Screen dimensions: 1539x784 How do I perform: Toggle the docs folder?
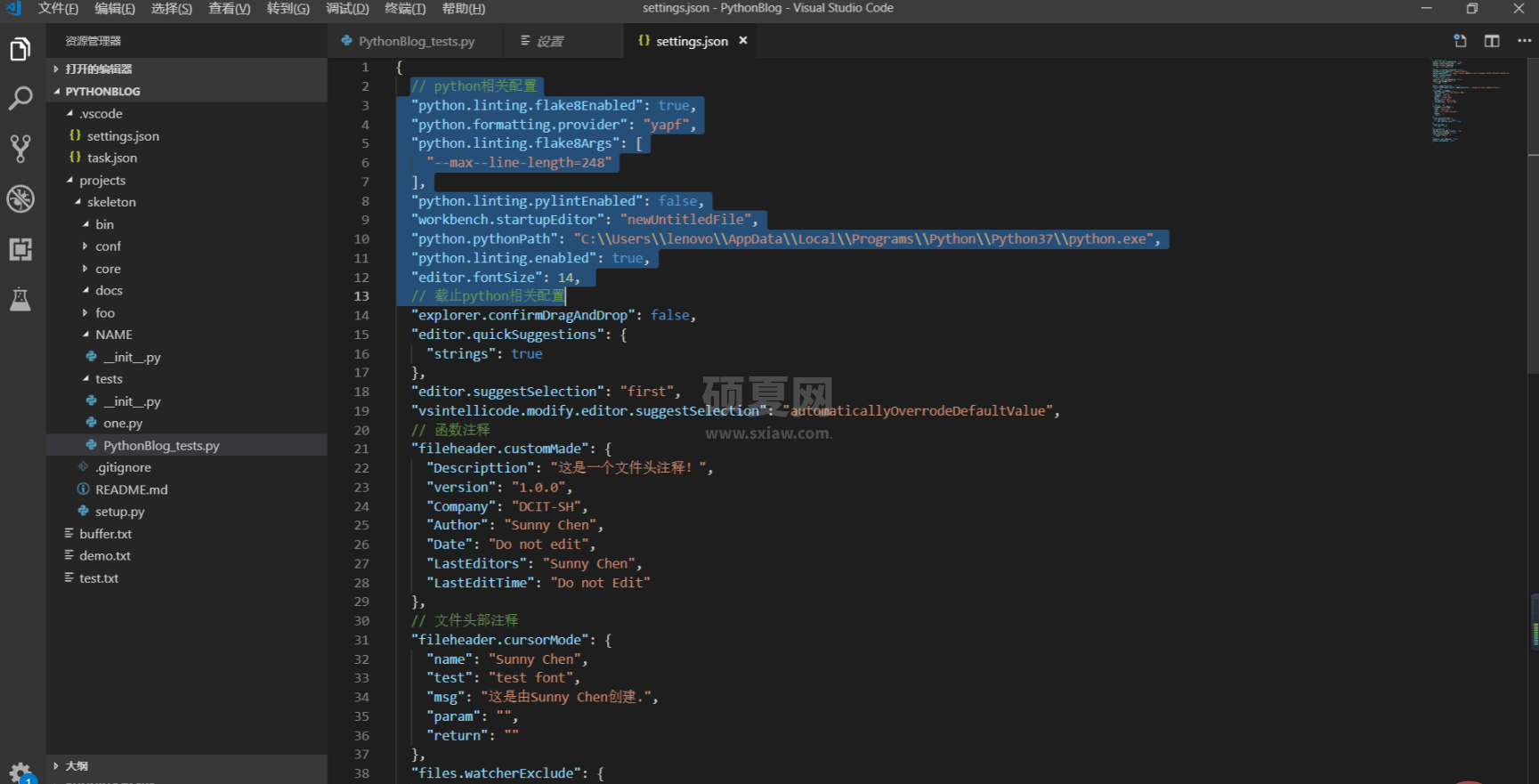[x=187, y=291]
